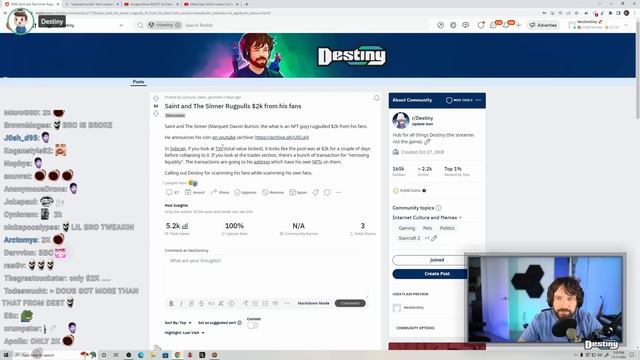Open the post's three-dot overflow menu
Viewport: 640px width, 360px height.
pos(338,192)
